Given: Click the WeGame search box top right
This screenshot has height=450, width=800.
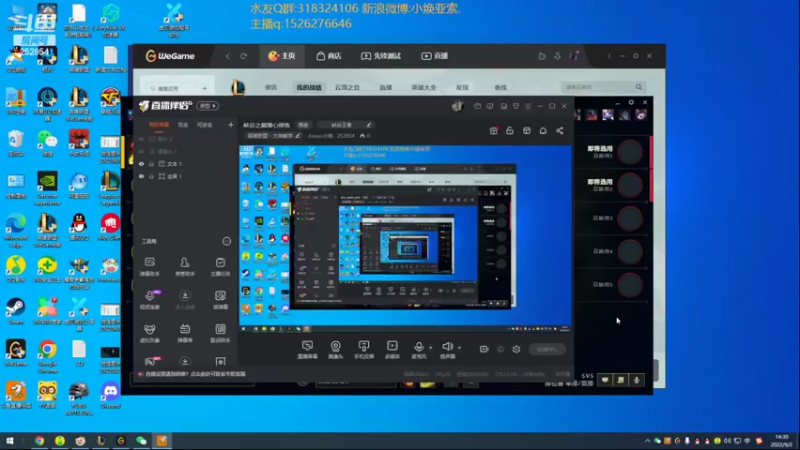Looking at the screenshot, I should [x=603, y=87].
